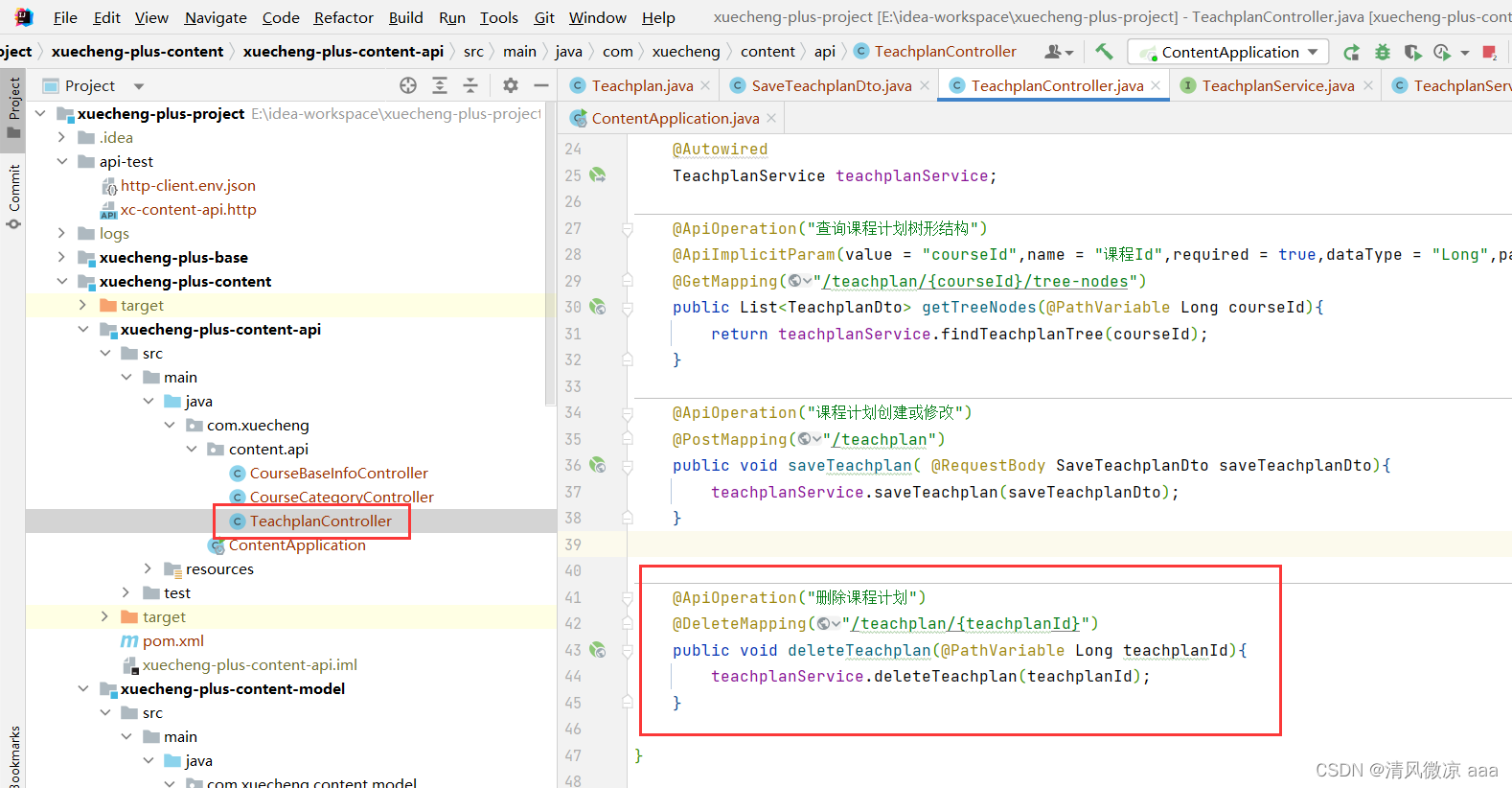
Task: Close the SaveTeachplanDto.java tab
Action: coord(925,85)
